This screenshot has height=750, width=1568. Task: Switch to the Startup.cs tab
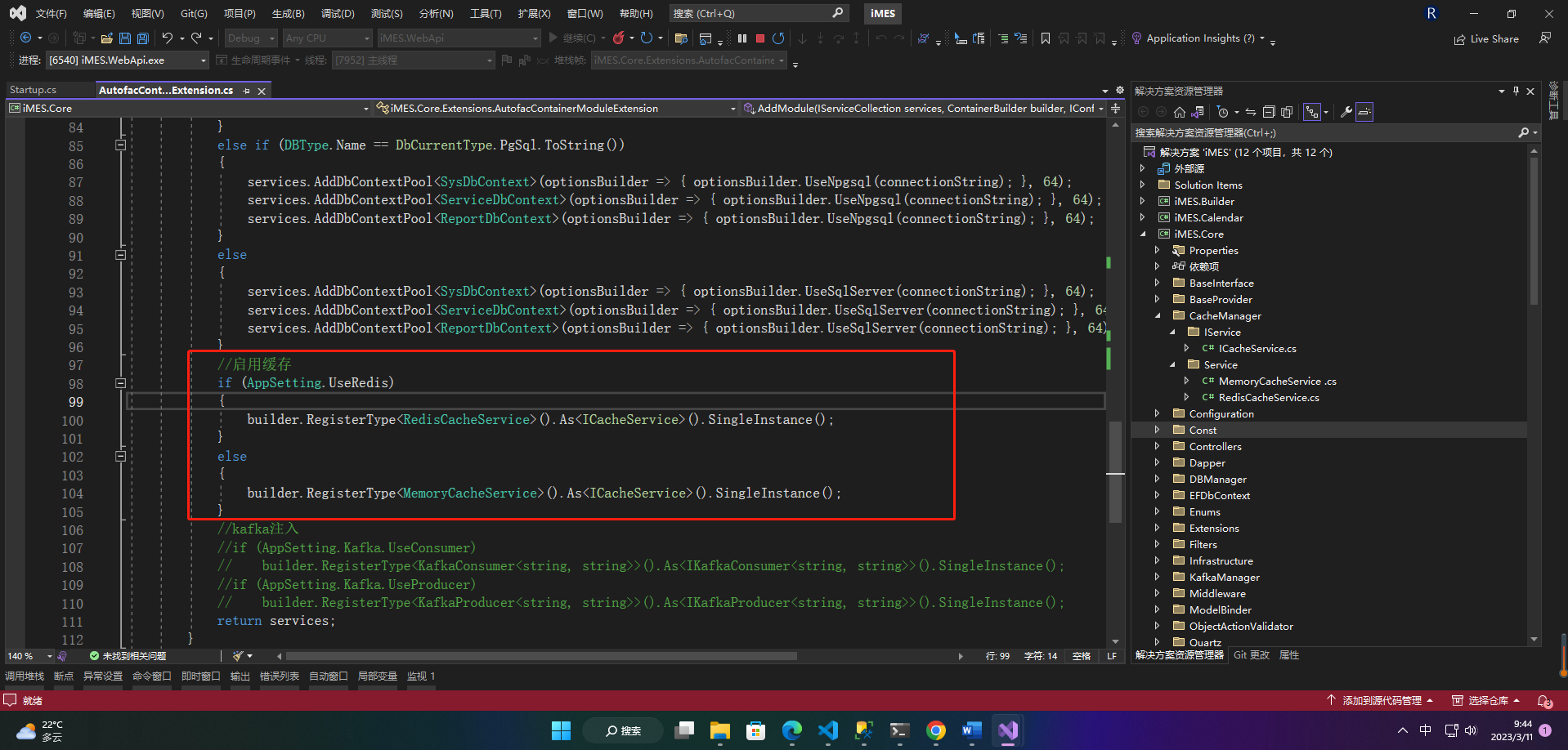(34, 90)
